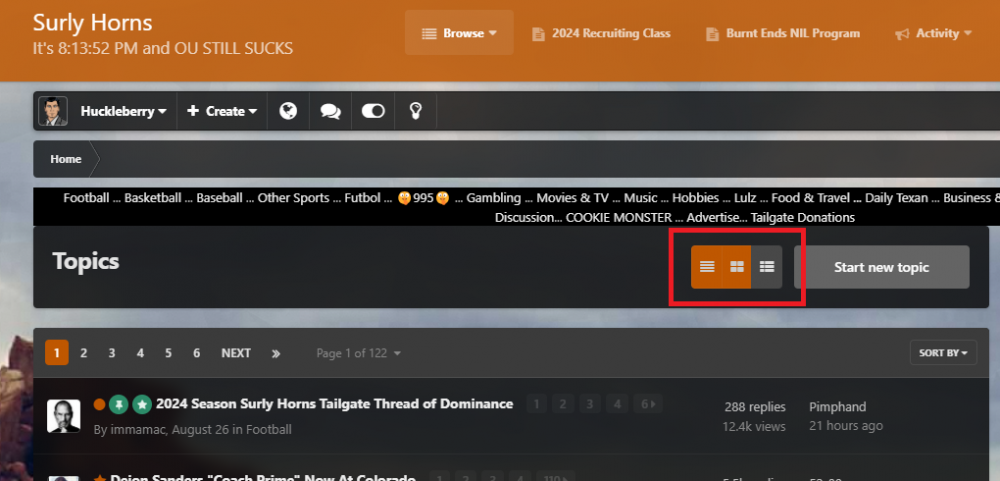
Task: Click the green star featured badge
Action: pos(142,405)
